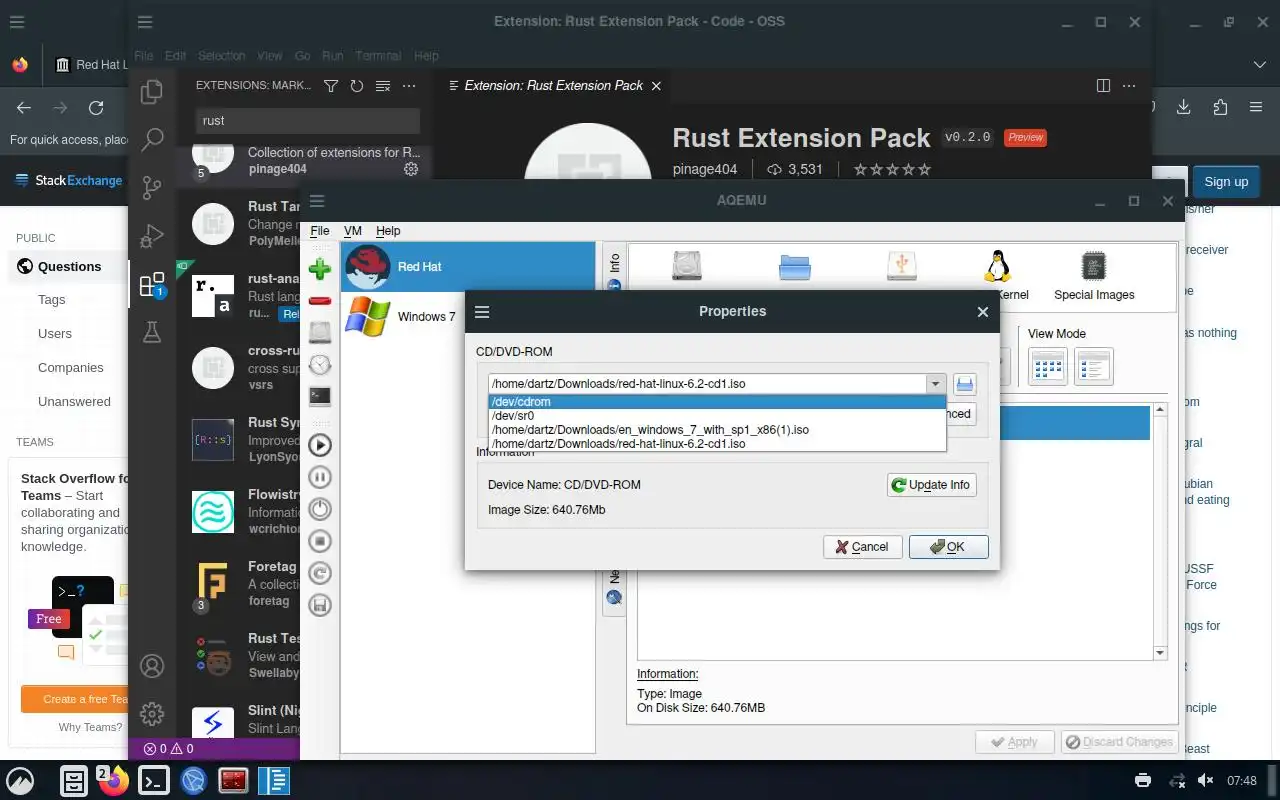
Task: Click the rust extensions search field
Action: (x=308, y=120)
